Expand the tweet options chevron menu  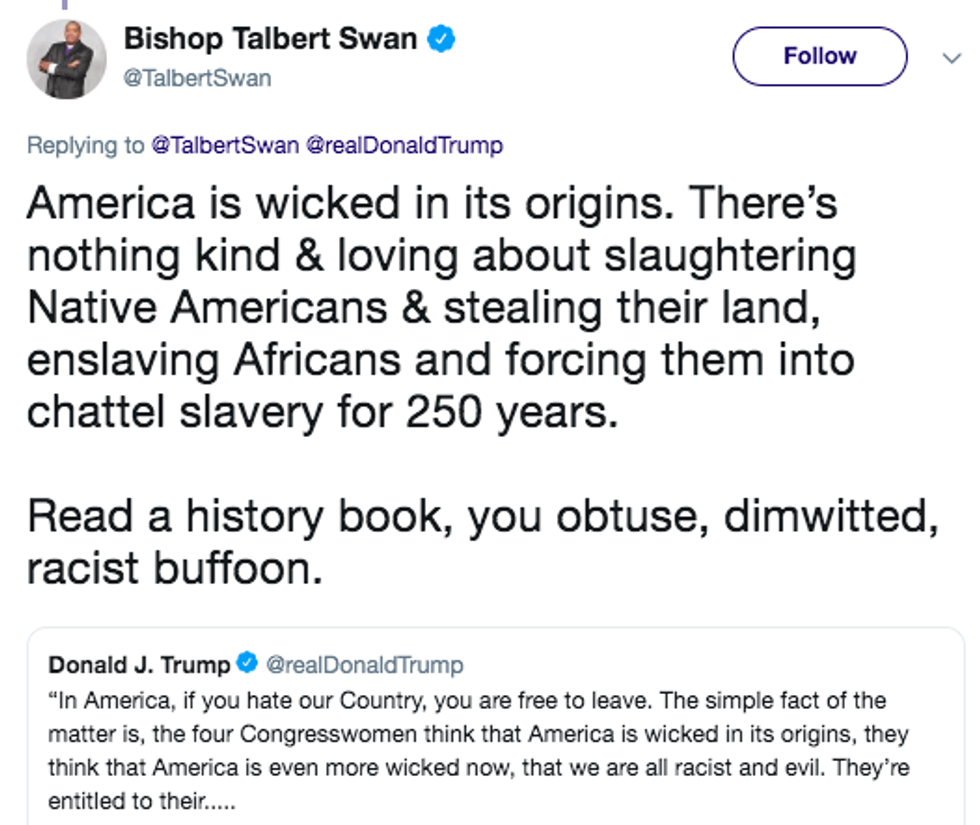click(x=951, y=58)
